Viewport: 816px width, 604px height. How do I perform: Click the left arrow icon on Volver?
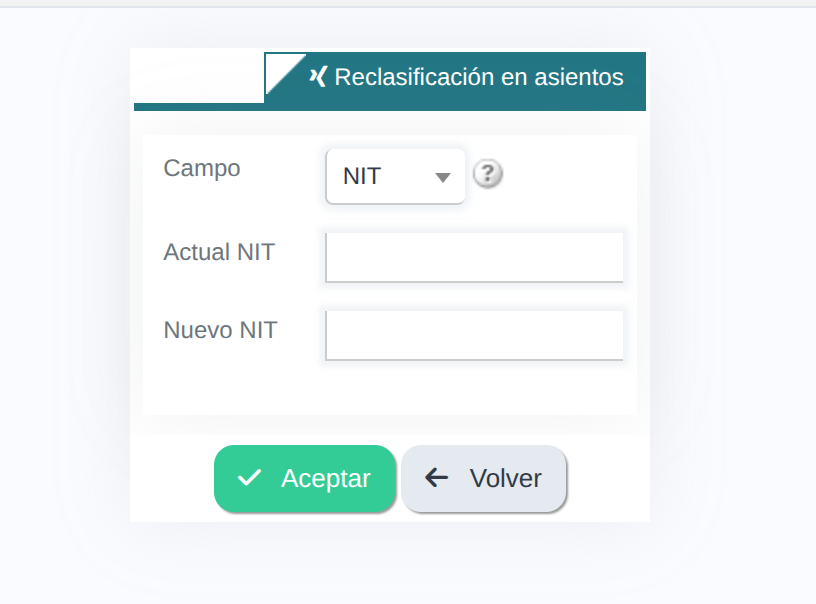point(436,478)
